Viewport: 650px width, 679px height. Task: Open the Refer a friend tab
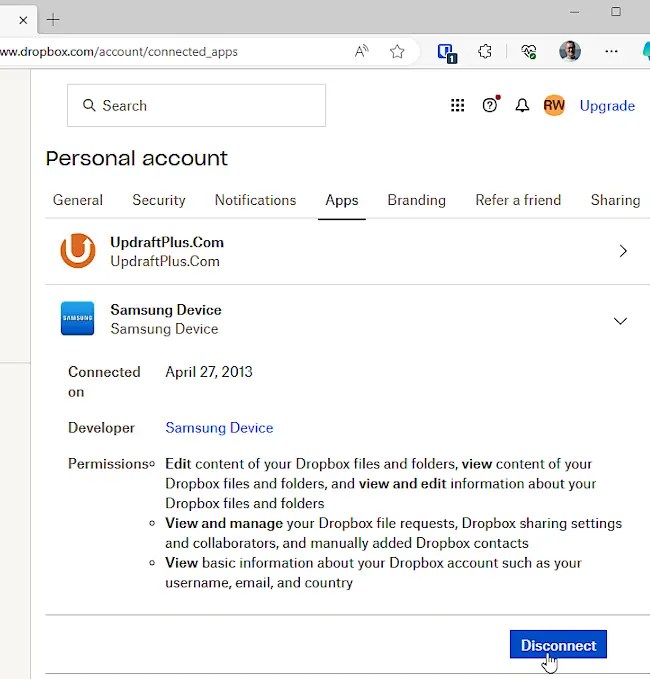518,200
